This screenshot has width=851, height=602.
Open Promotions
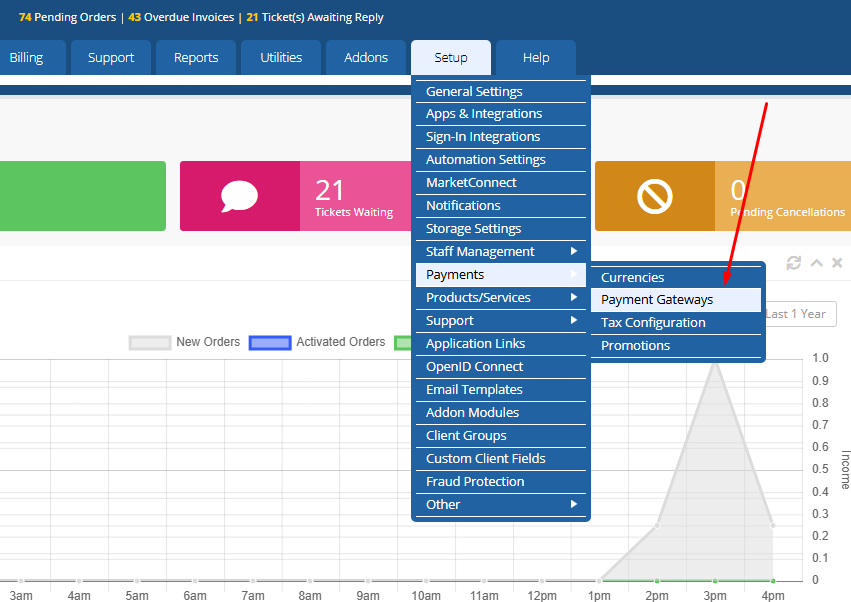[676, 346]
